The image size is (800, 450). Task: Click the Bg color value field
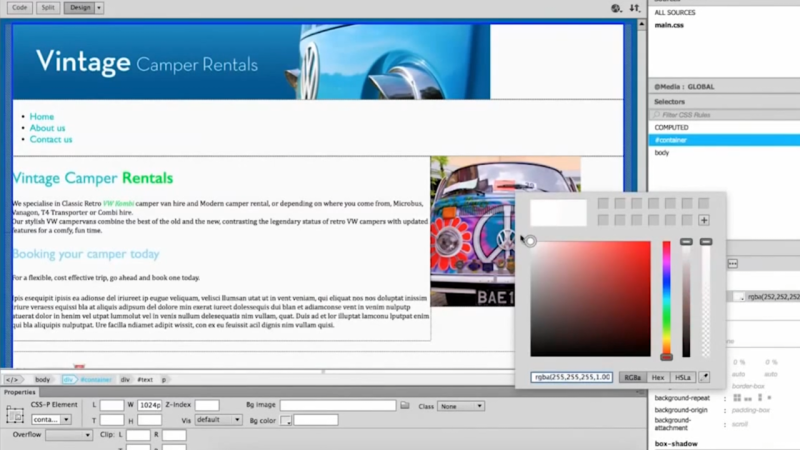(x=316, y=420)
